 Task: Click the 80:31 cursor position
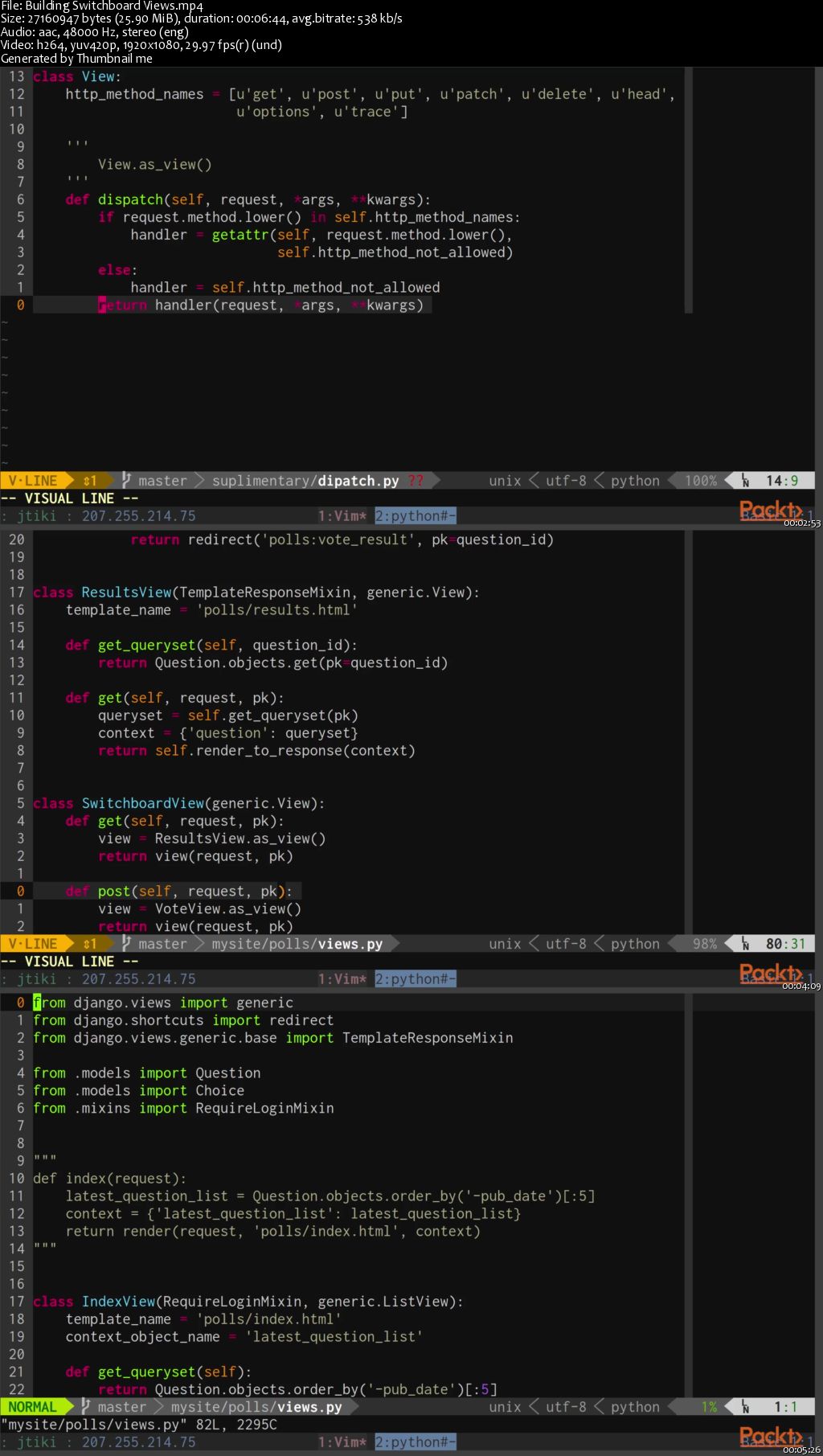click(x=785, y=944)
